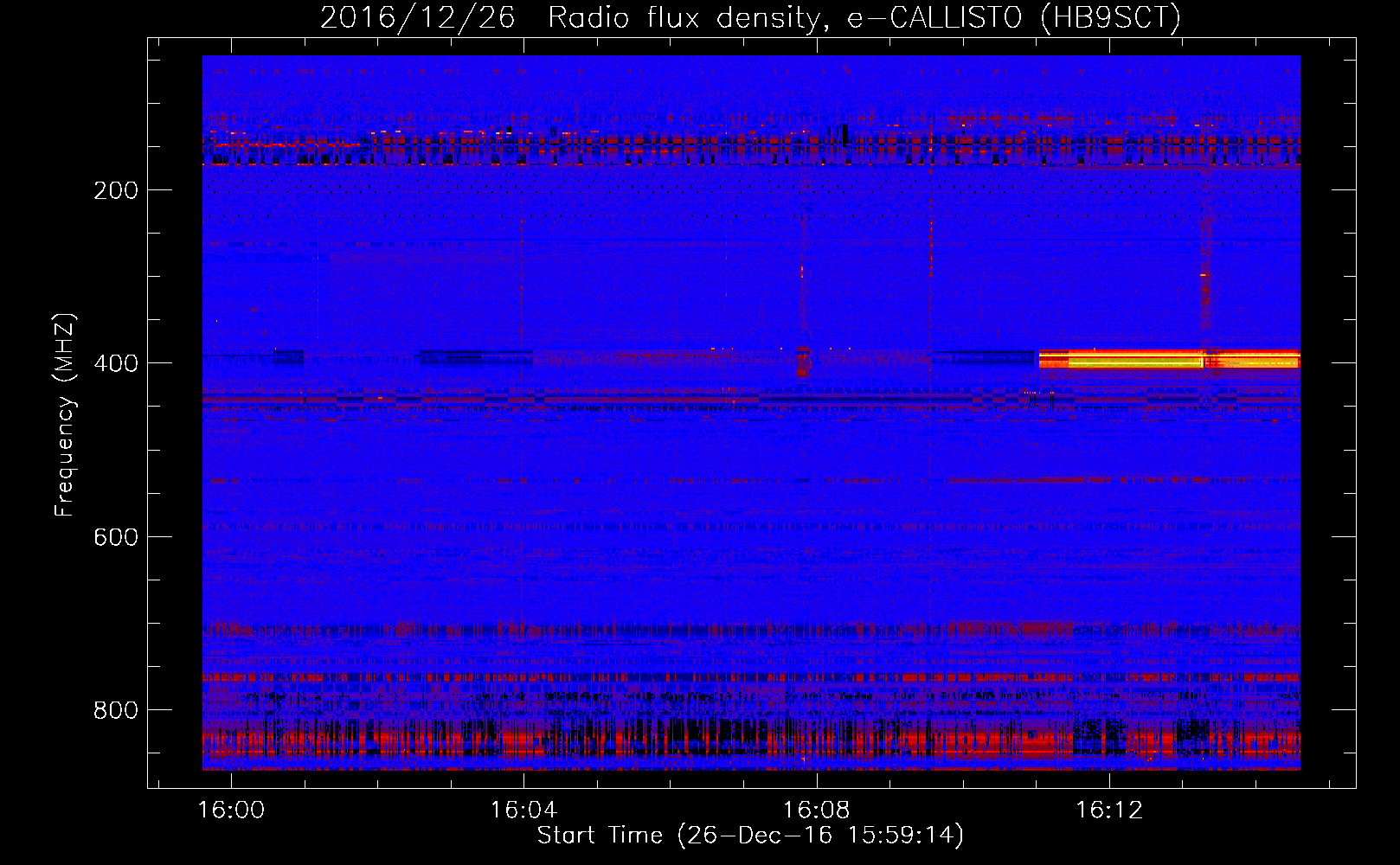Click the 16:00 time tick label

coord(231,811)
